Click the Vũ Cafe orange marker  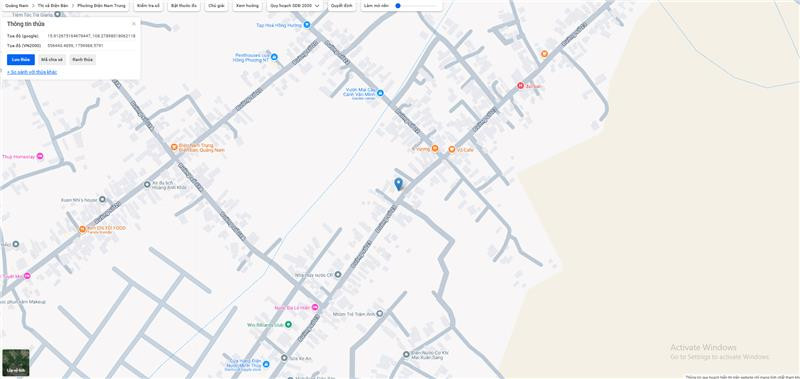(x=452, y=149)
